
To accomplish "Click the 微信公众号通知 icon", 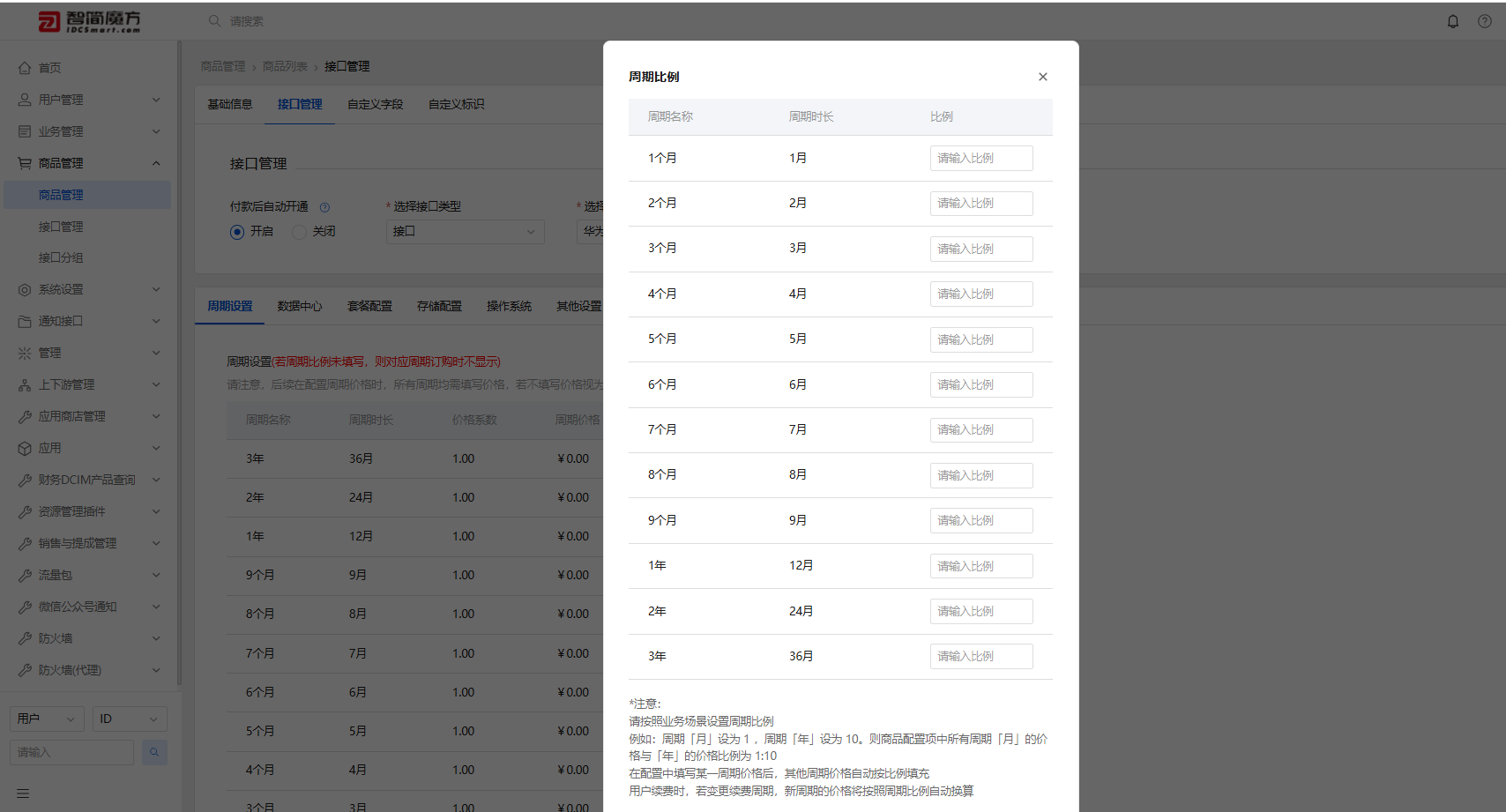I will [x=25, y=607].
